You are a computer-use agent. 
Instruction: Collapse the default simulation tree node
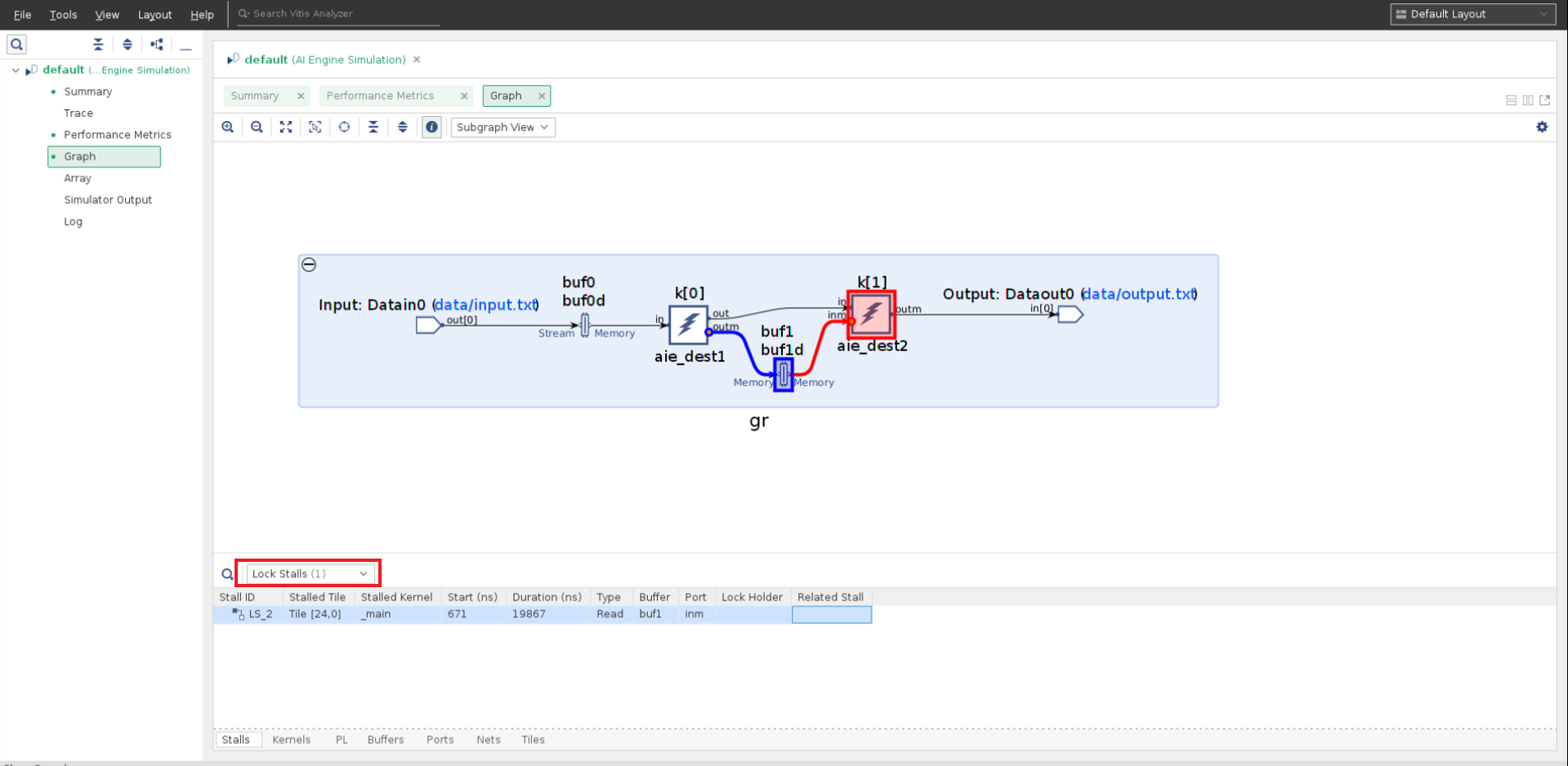point(16,70)
